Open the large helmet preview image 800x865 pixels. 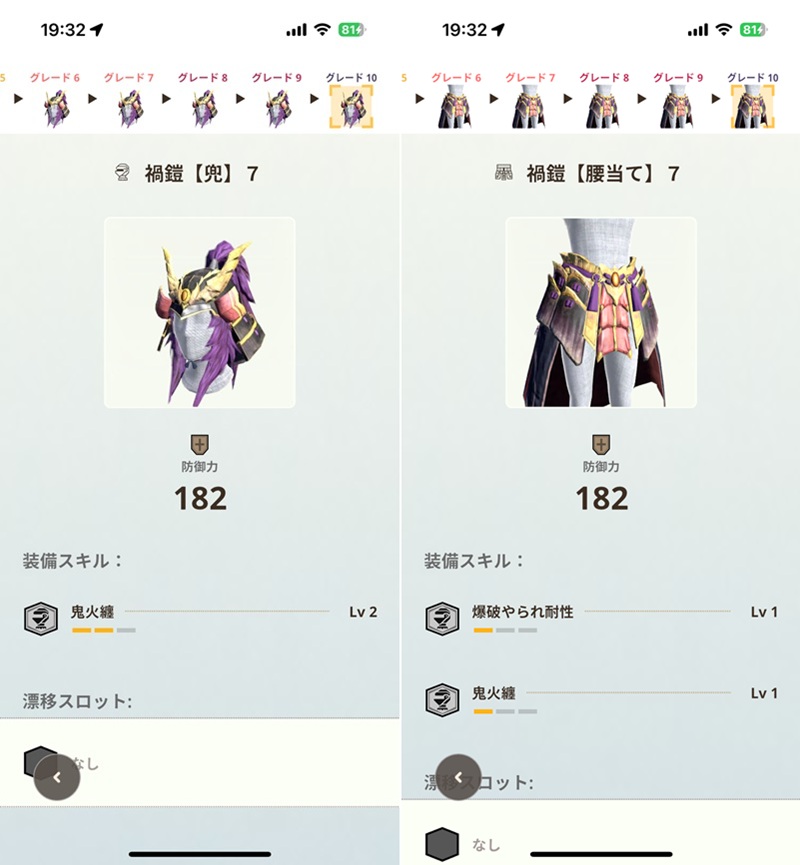pyautogui.click(x=200, y=313)
